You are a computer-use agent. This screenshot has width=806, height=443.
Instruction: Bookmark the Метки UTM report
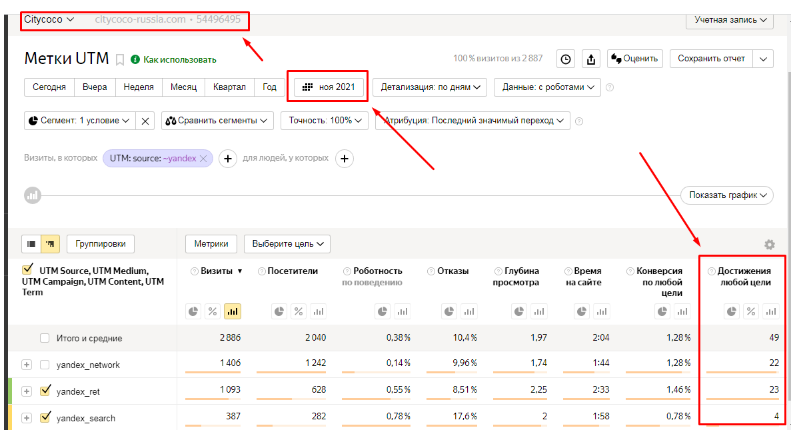point(120,60)
